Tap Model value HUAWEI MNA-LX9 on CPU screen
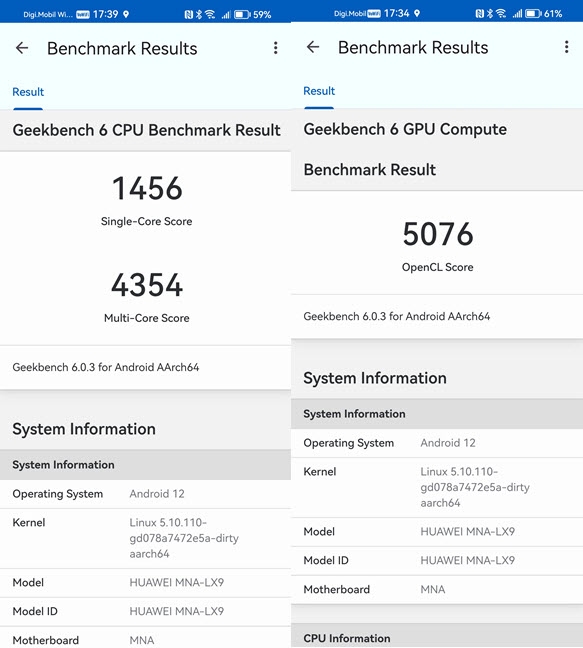583x648 pixels. pos(177,583)
